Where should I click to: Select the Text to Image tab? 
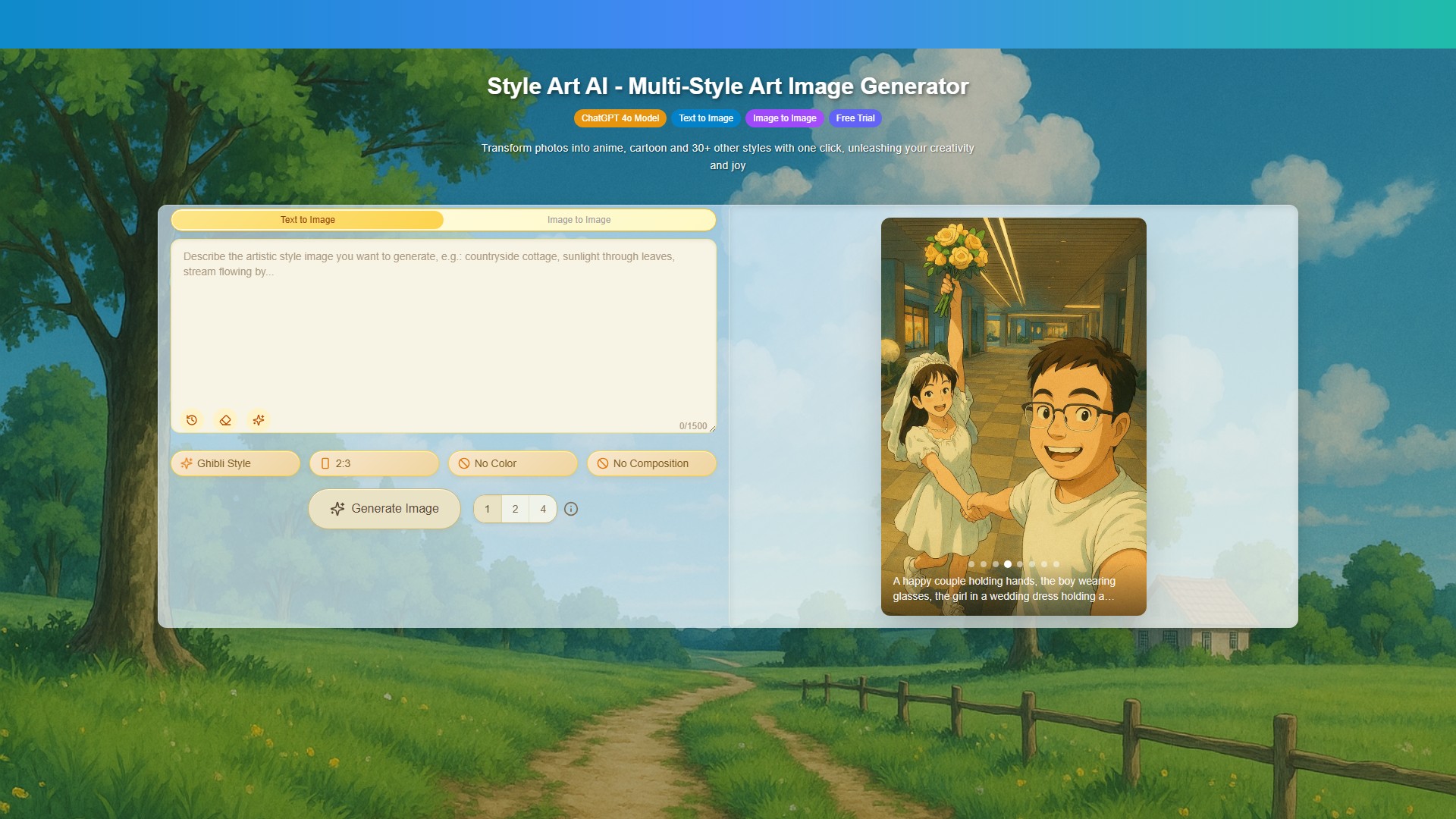pos(307,220)
